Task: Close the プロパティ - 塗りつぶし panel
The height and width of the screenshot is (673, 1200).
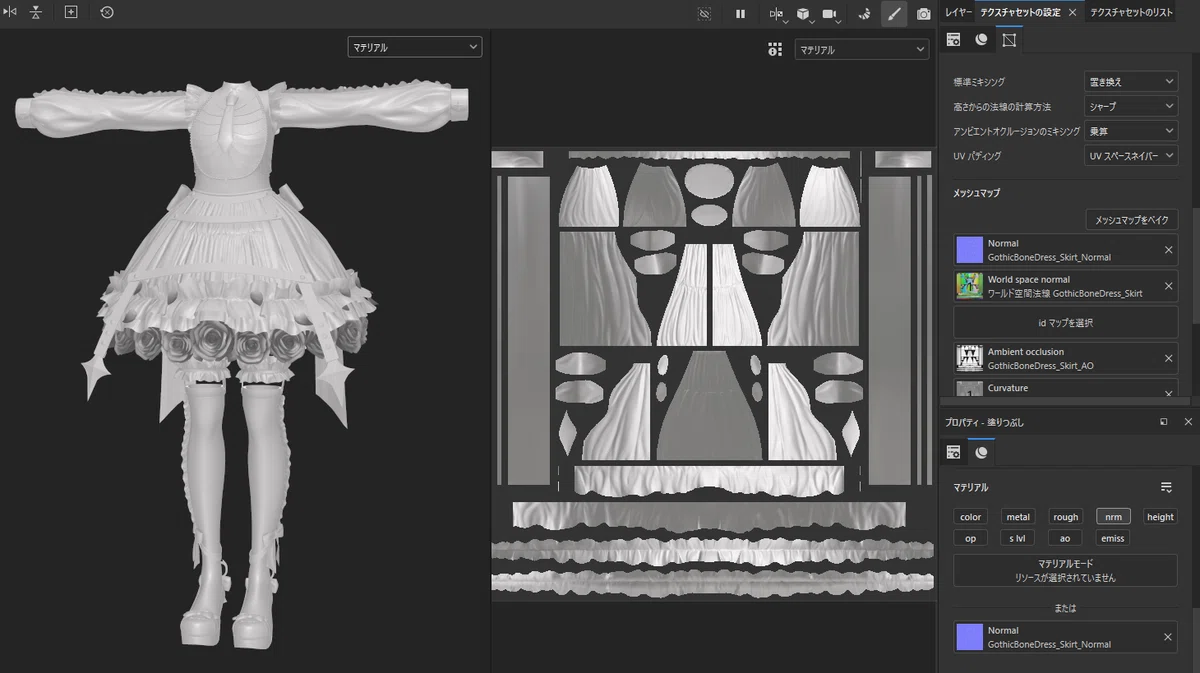Action: pos(1188,422)
